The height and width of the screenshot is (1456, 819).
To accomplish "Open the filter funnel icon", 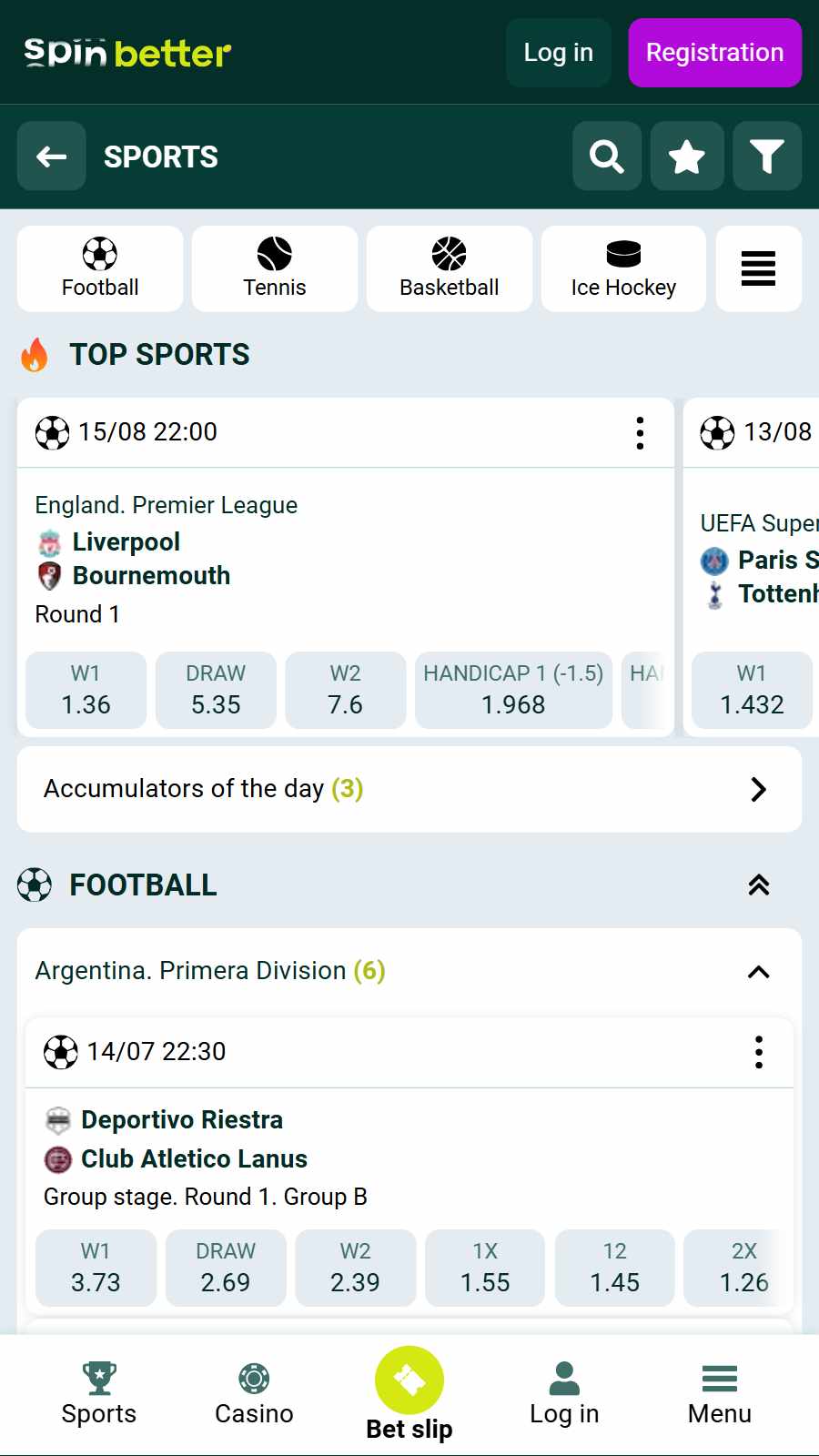I will [767, 157].
